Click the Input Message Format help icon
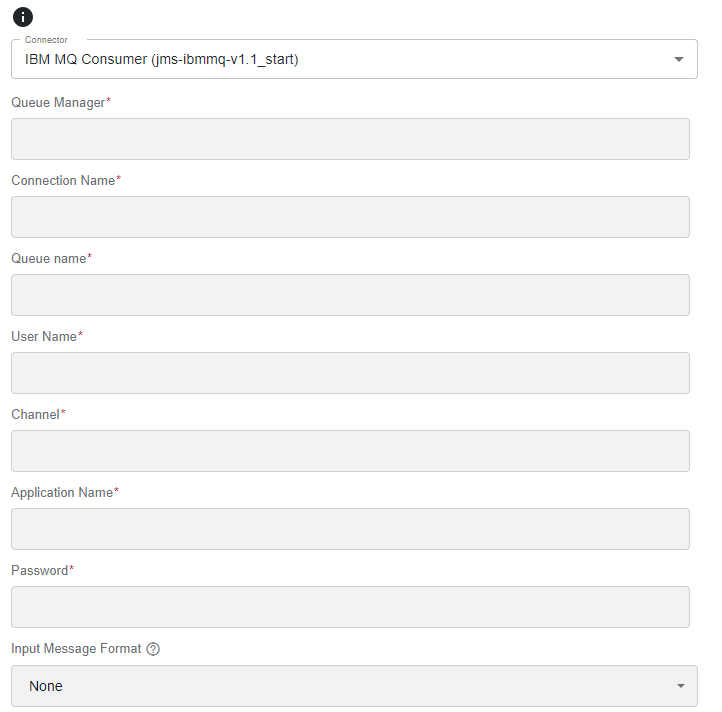Image resolution: width=722 pixels, height=712 pixels. coord(153,649)
